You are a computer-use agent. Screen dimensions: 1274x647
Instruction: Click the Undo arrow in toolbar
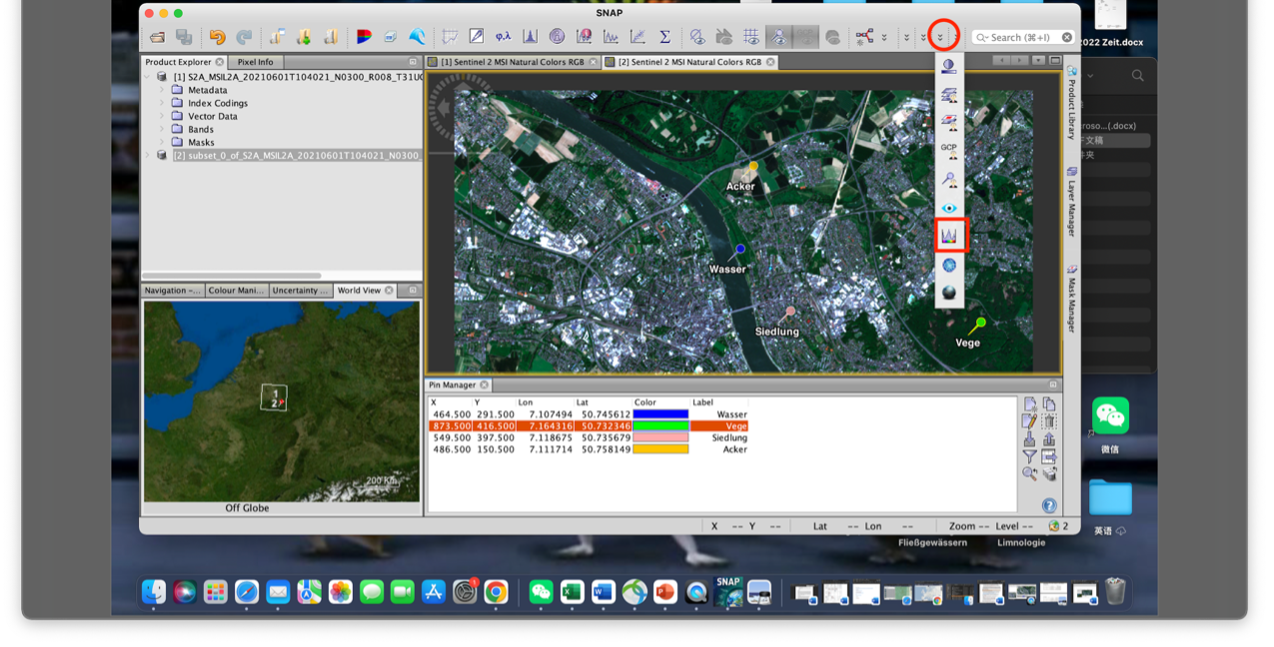pos(217,37)
